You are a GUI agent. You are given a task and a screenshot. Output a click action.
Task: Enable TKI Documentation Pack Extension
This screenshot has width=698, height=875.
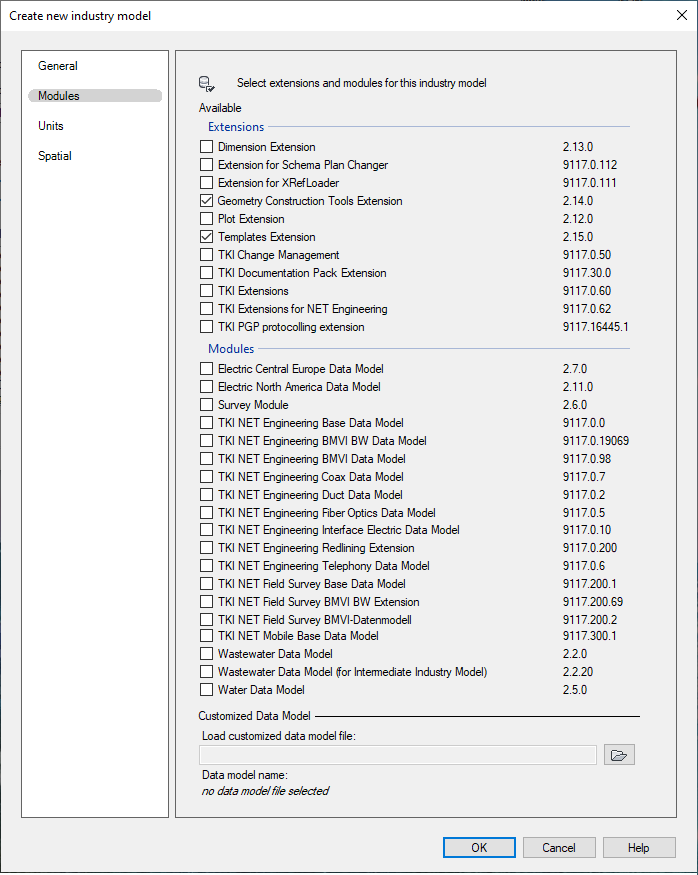tap(206, 273)
